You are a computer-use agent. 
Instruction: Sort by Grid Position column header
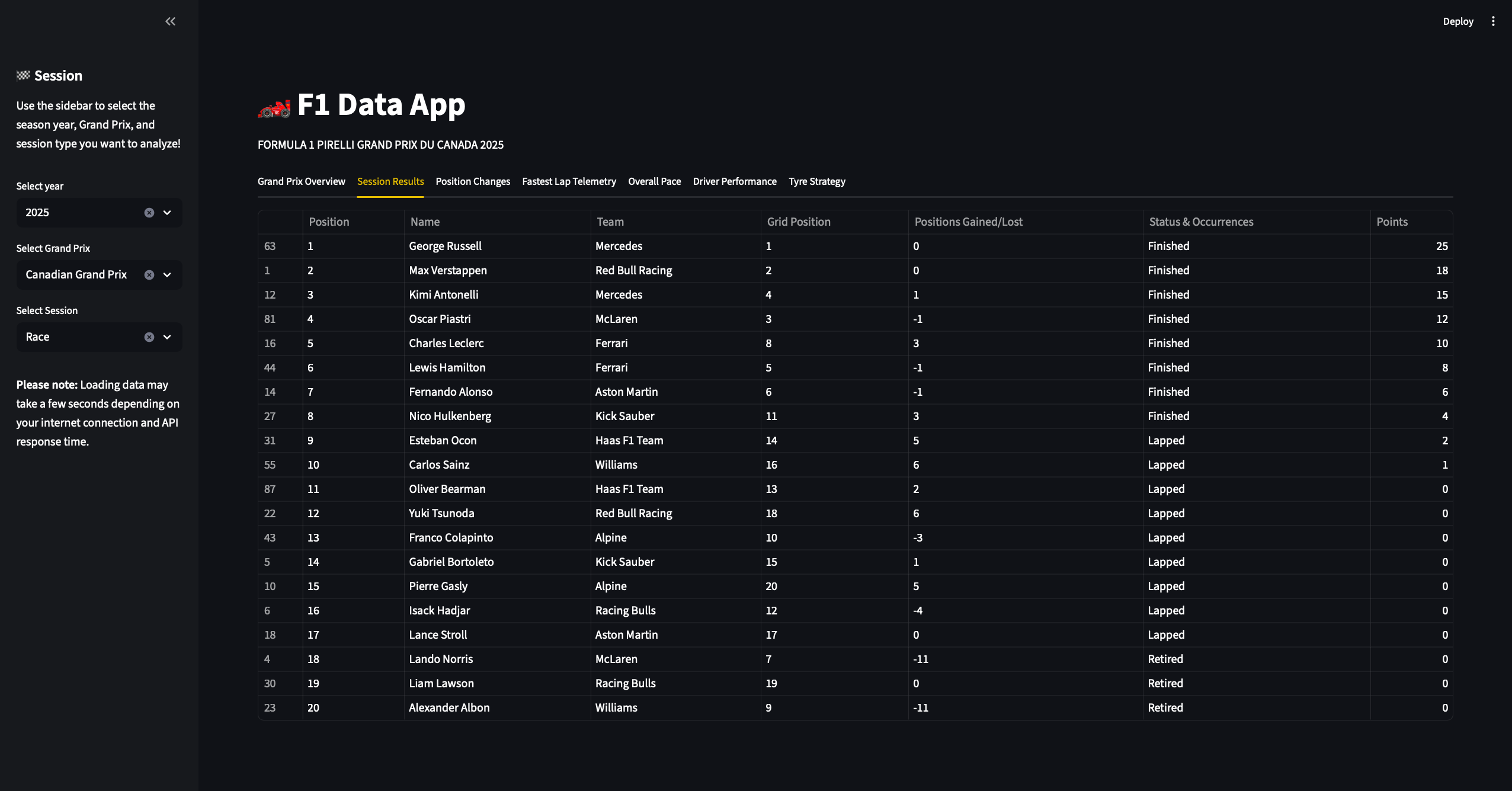835,222
